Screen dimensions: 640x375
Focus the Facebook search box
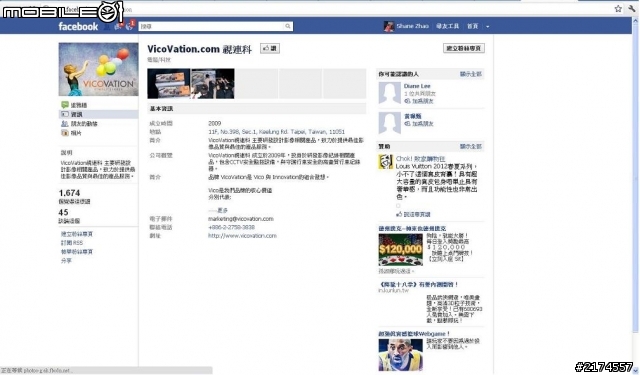click(211, 26)
